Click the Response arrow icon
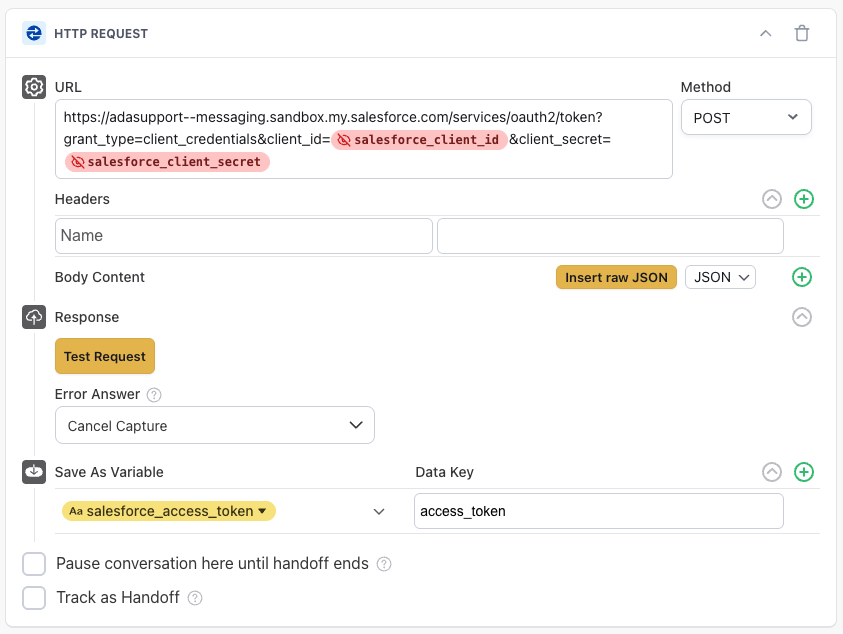The height and width of the screenshot is (634, 843). (x=801, y=317)
